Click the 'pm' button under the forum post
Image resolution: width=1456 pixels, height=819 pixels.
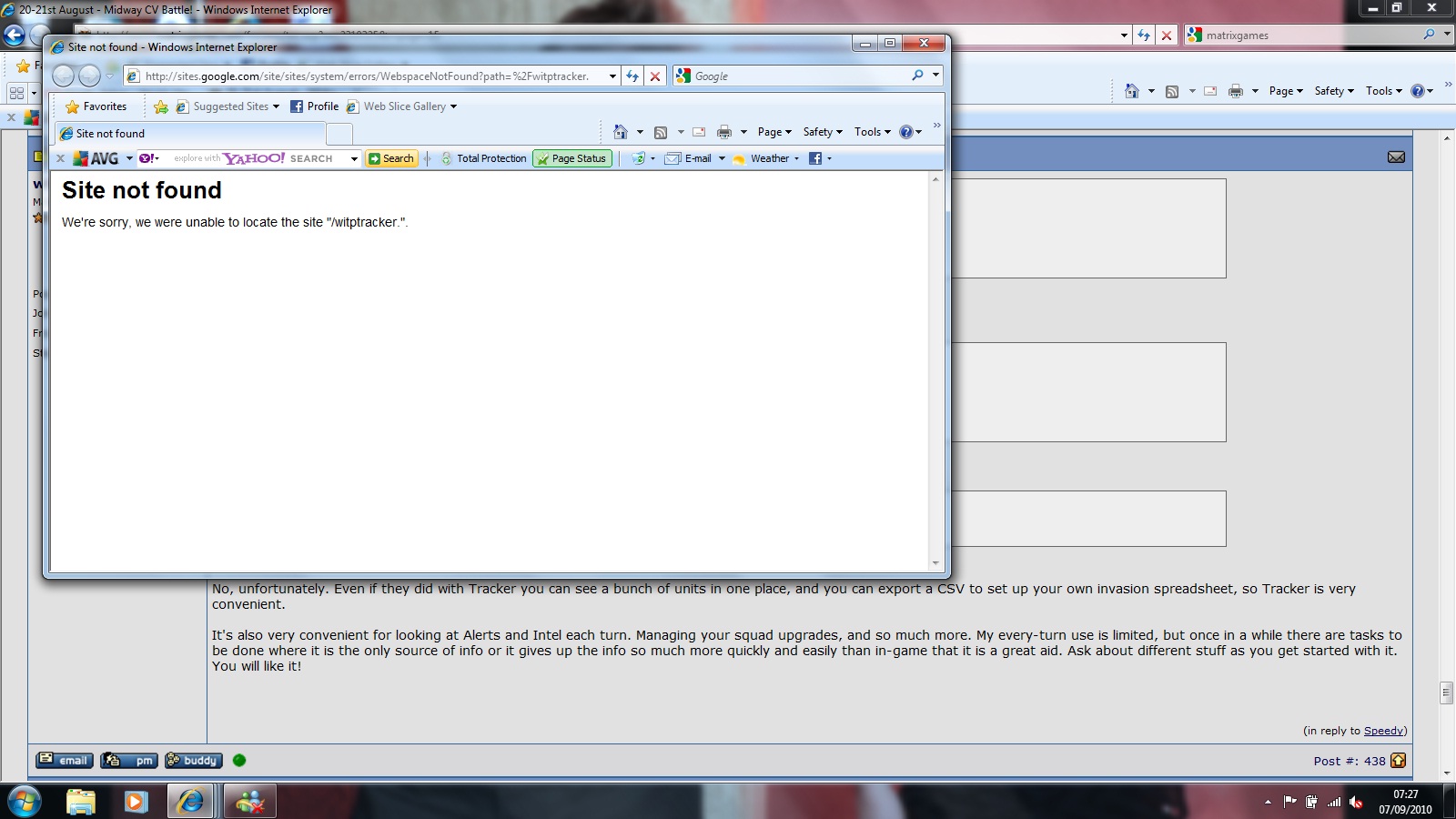pos(129,760)
